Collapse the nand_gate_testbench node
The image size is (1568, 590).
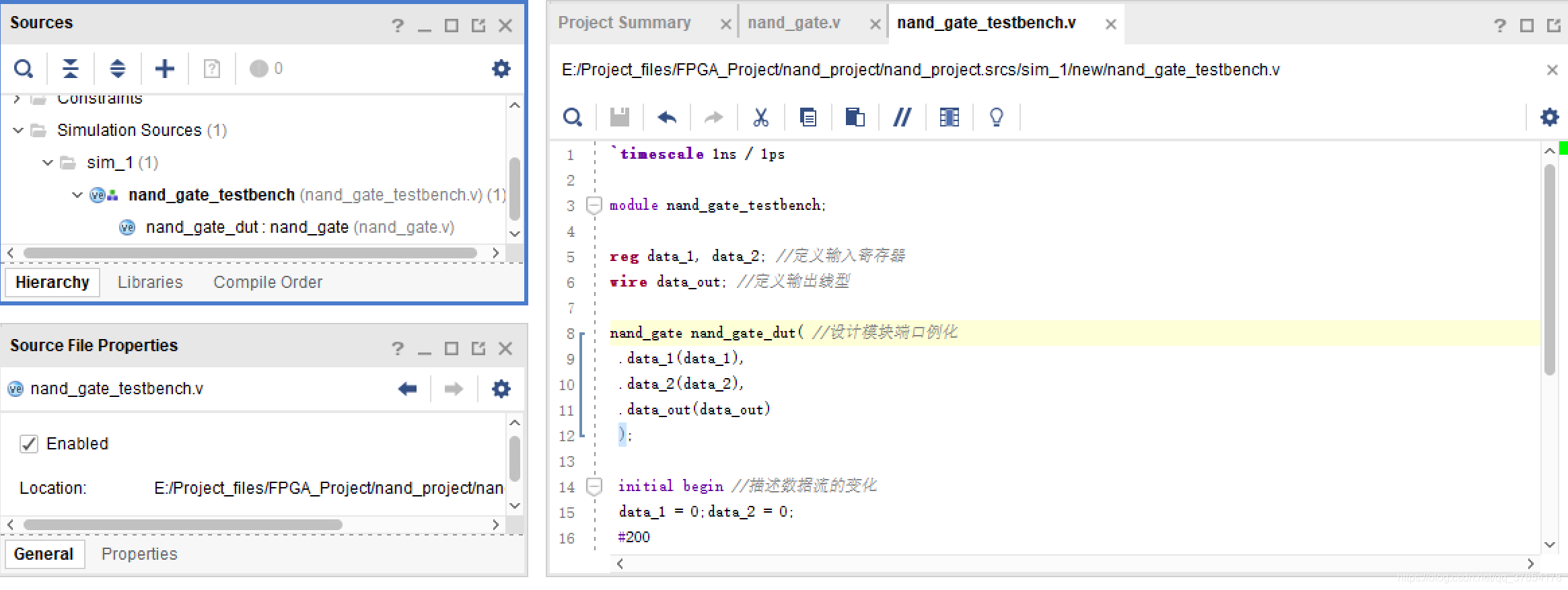tap(77, 194)
